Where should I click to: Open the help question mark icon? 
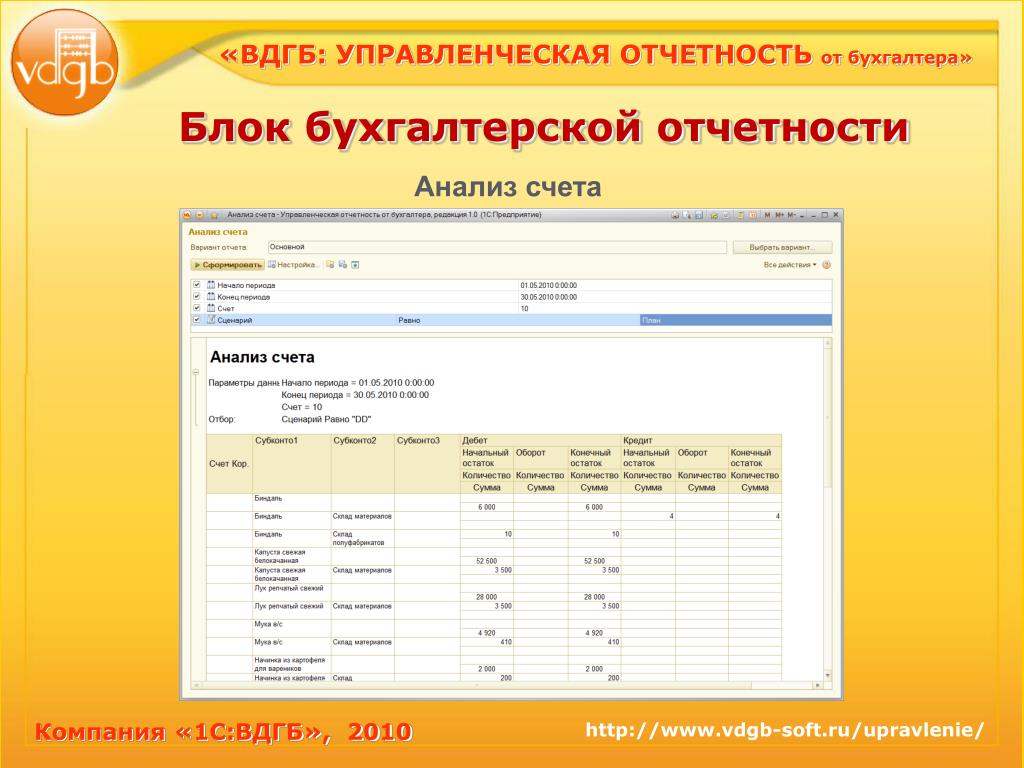click(x=826, y=265)
